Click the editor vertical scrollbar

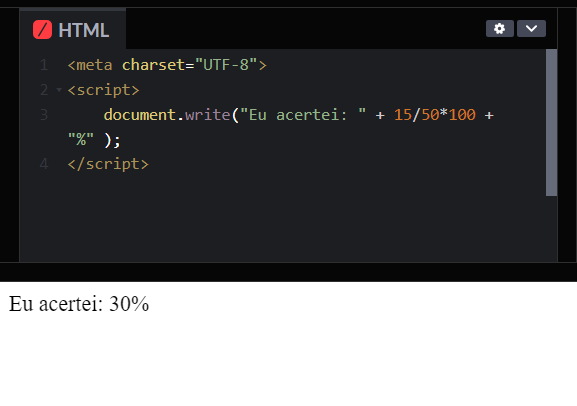coord(551,123)
